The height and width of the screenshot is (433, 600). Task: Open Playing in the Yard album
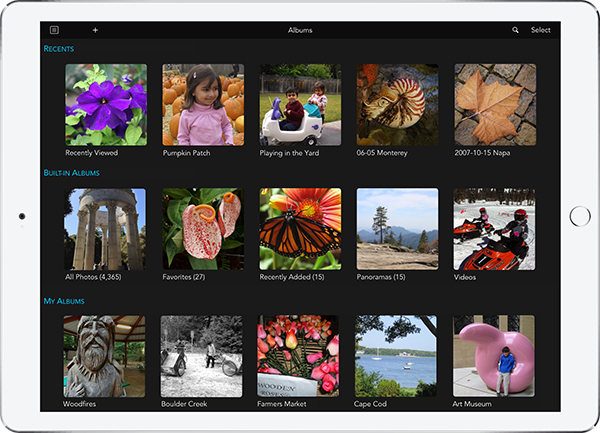[300, 105]
